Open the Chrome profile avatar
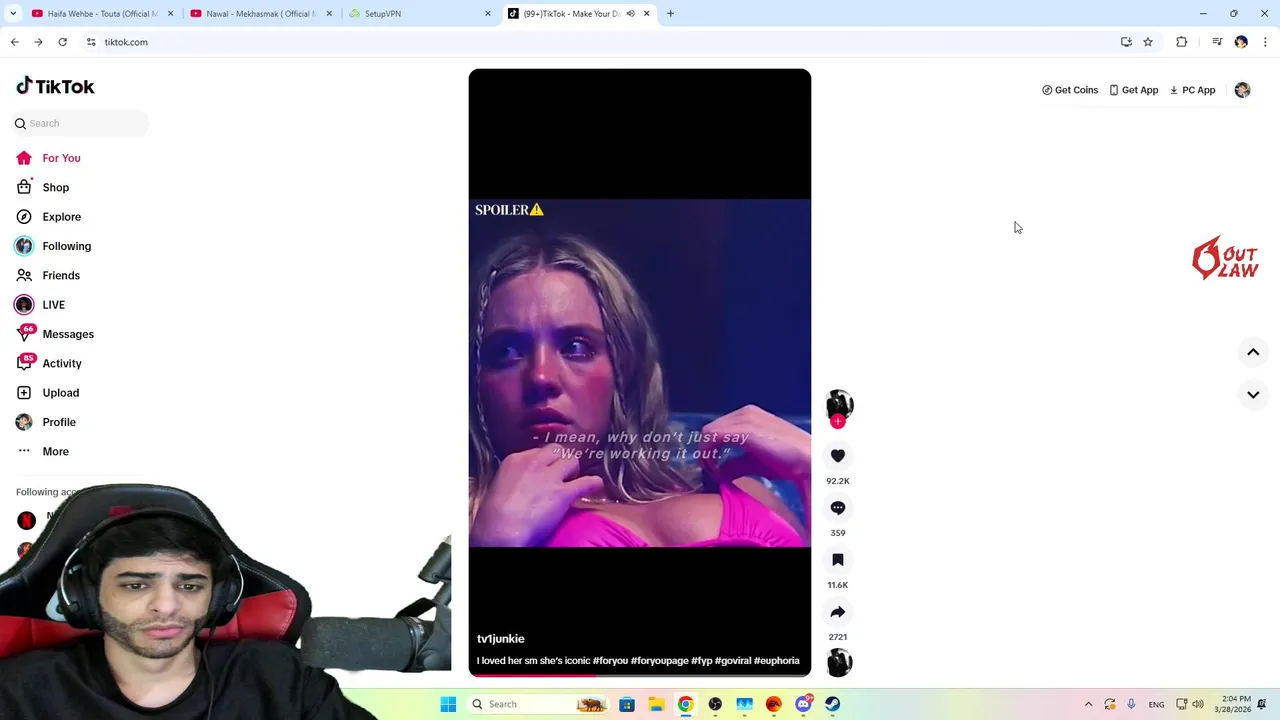This screenshot has height=720, width=1280. (1241, 42)
